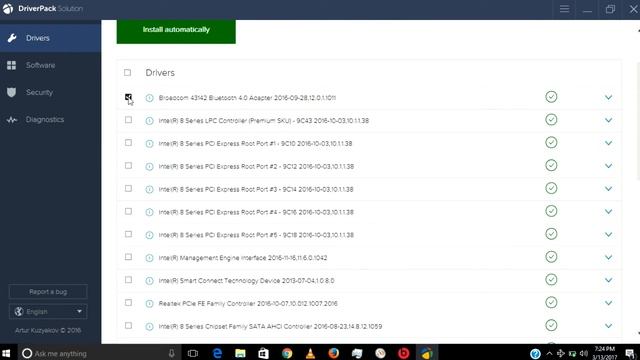Click status checkmark for Broadcom Bluetooth driver
640x360 pixels.
[551, 97]
